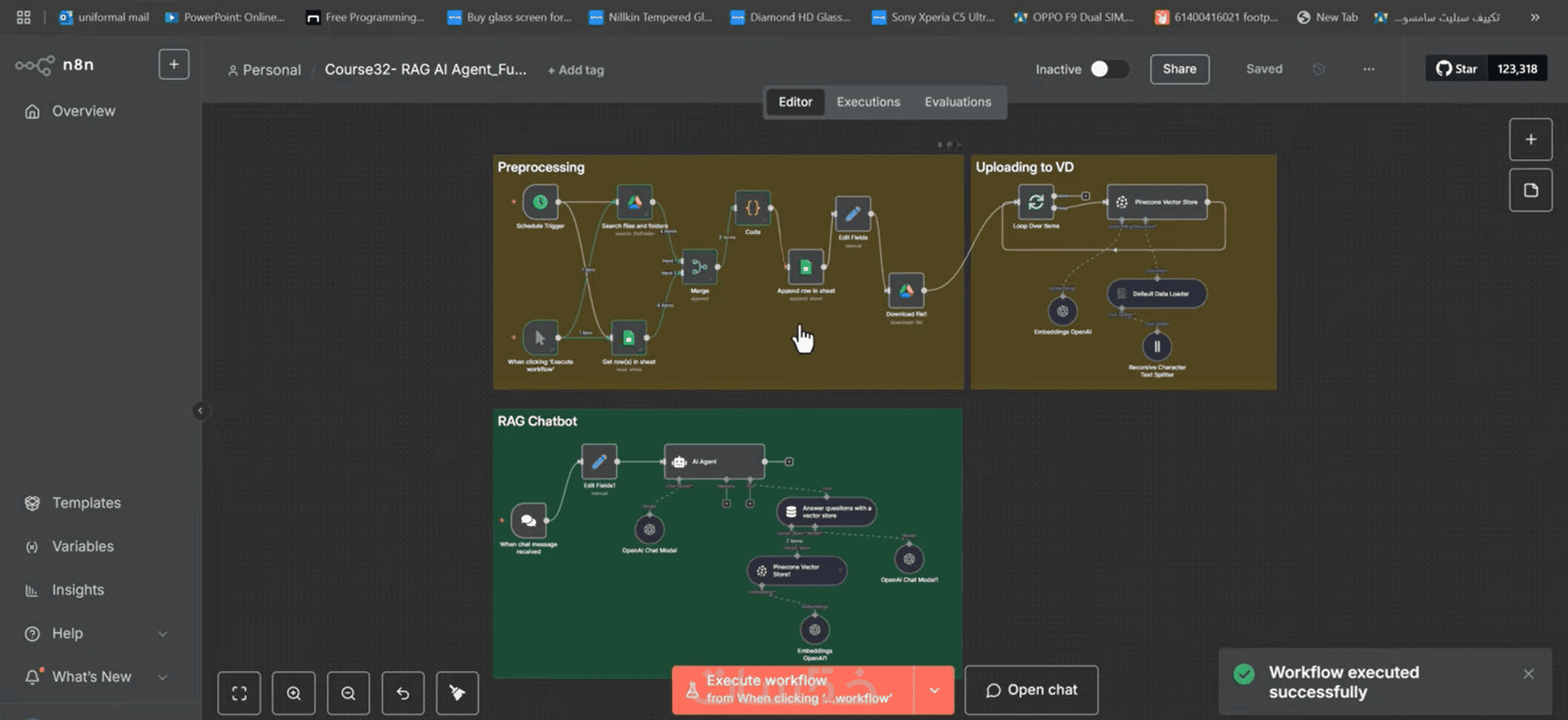This screenshot has height=720, width=1568.
Task: Click Execute workflow button
Action: tap(792, 690)
